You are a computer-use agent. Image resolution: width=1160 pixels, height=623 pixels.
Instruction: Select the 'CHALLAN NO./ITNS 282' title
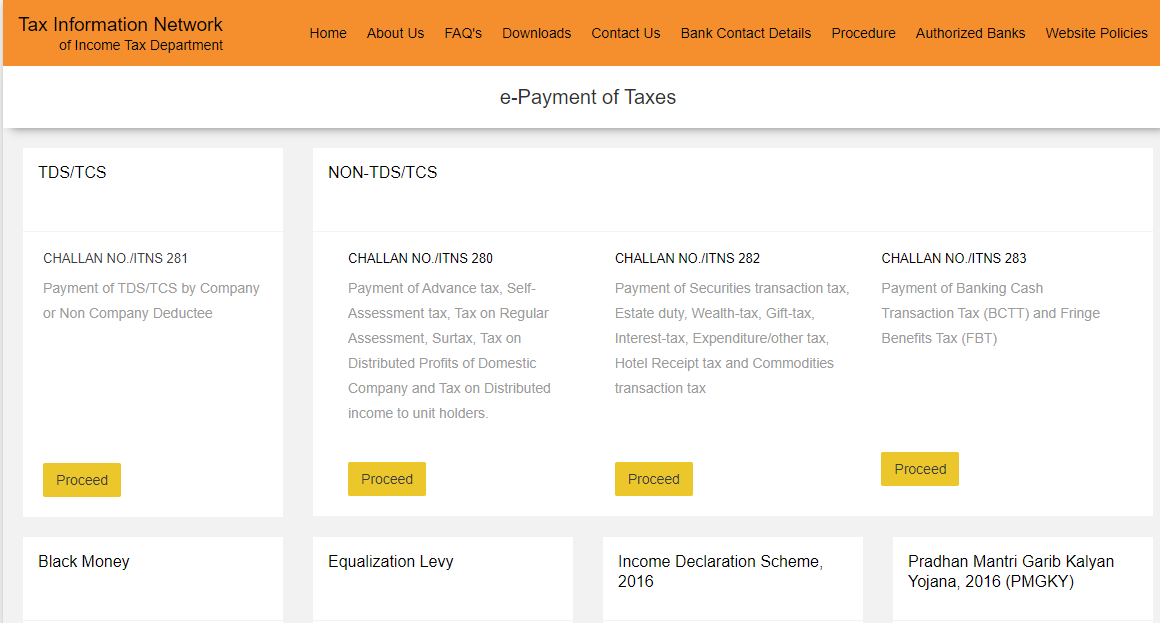[x=687, y=258]
